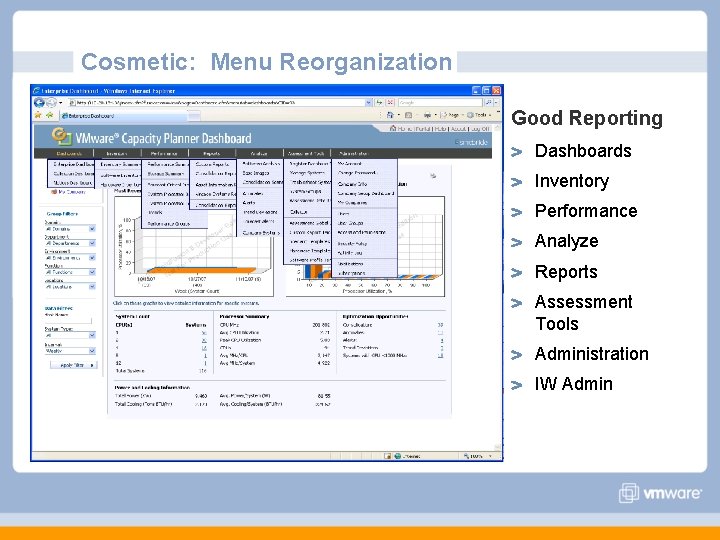This screenshot has width=720, height=540.
Task: Click the zoom level magnifier in status bar
Action: click(467, 456)
